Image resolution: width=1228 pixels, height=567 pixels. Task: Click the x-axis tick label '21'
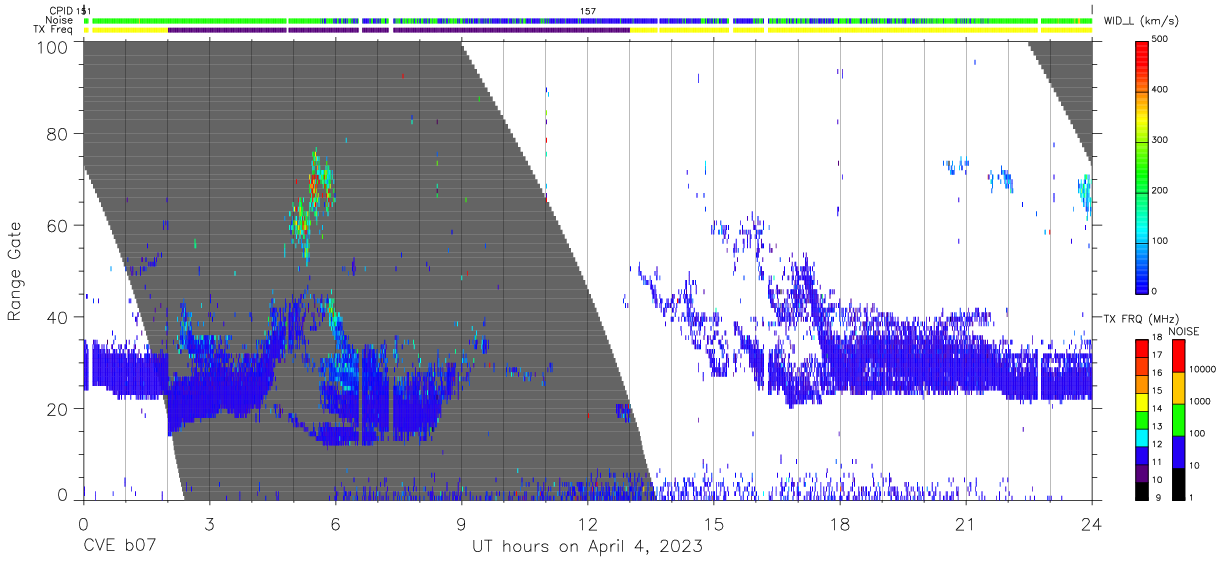tap(965, 525)
